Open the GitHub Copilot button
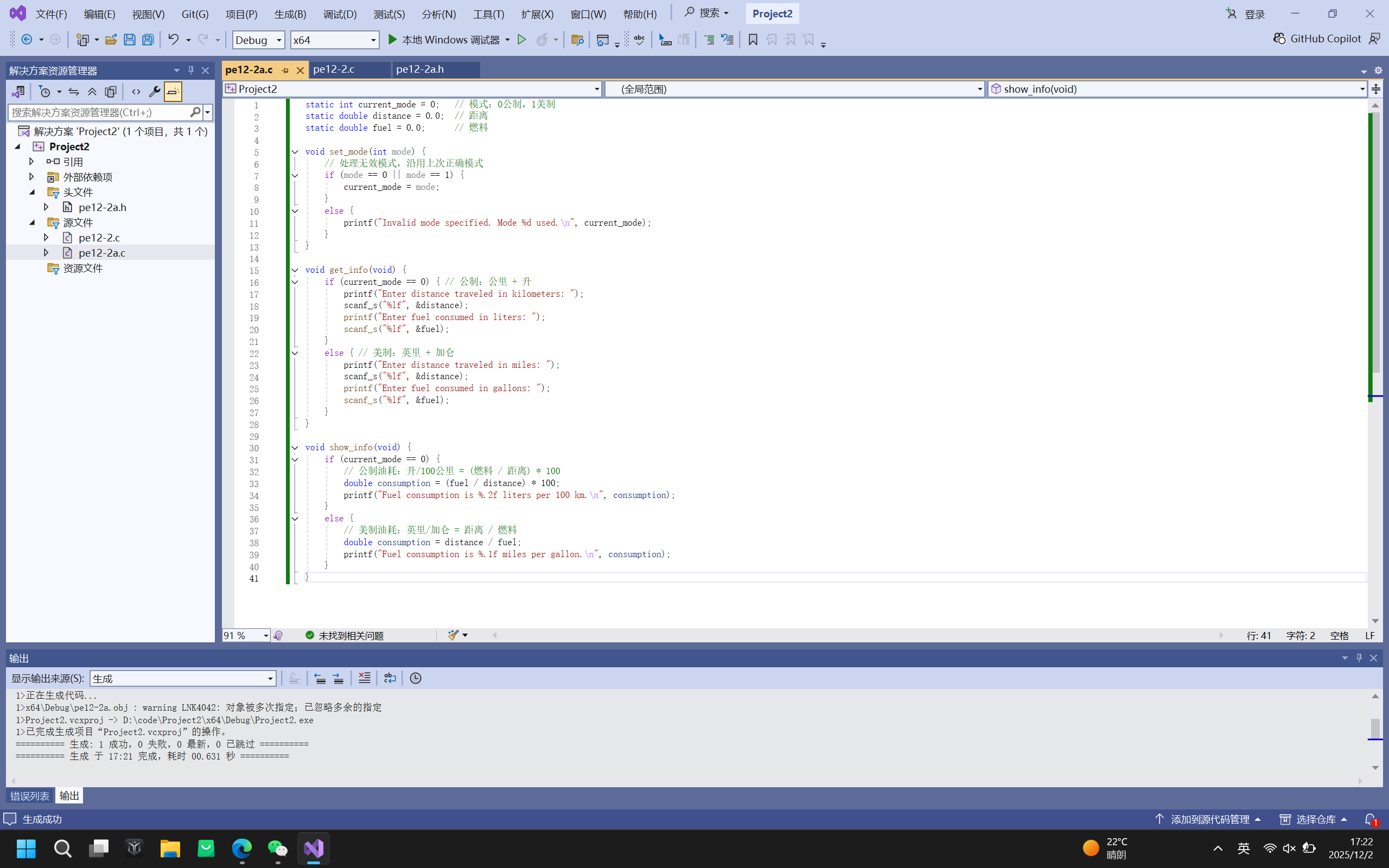This screenshot has height=868, width=1389. click(1318, 39)
